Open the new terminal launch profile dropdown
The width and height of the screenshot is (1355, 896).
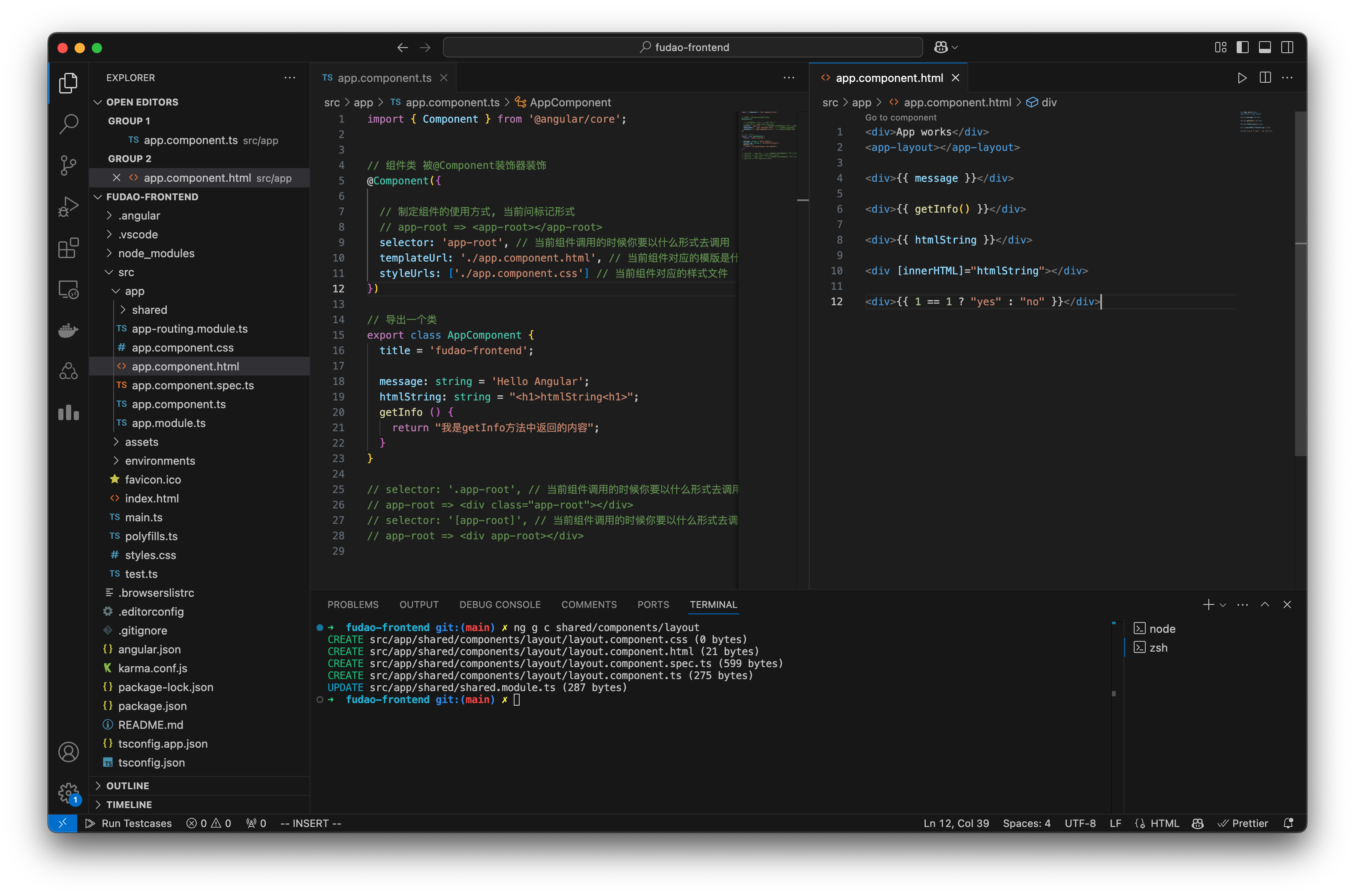(1223, 605)
